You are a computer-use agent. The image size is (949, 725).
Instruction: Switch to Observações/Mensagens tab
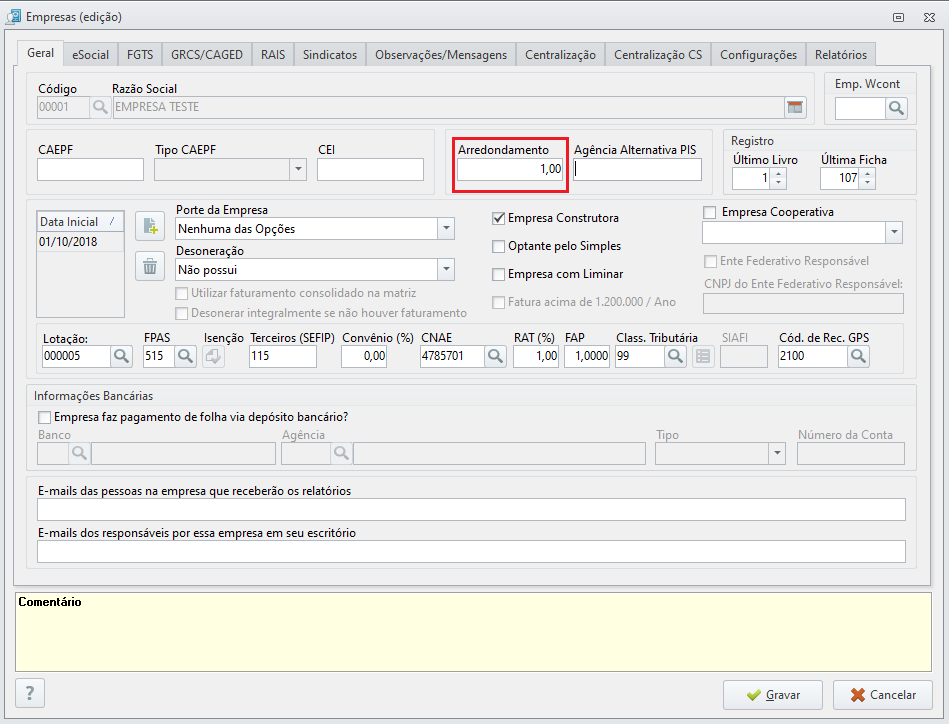coord(441,54)
